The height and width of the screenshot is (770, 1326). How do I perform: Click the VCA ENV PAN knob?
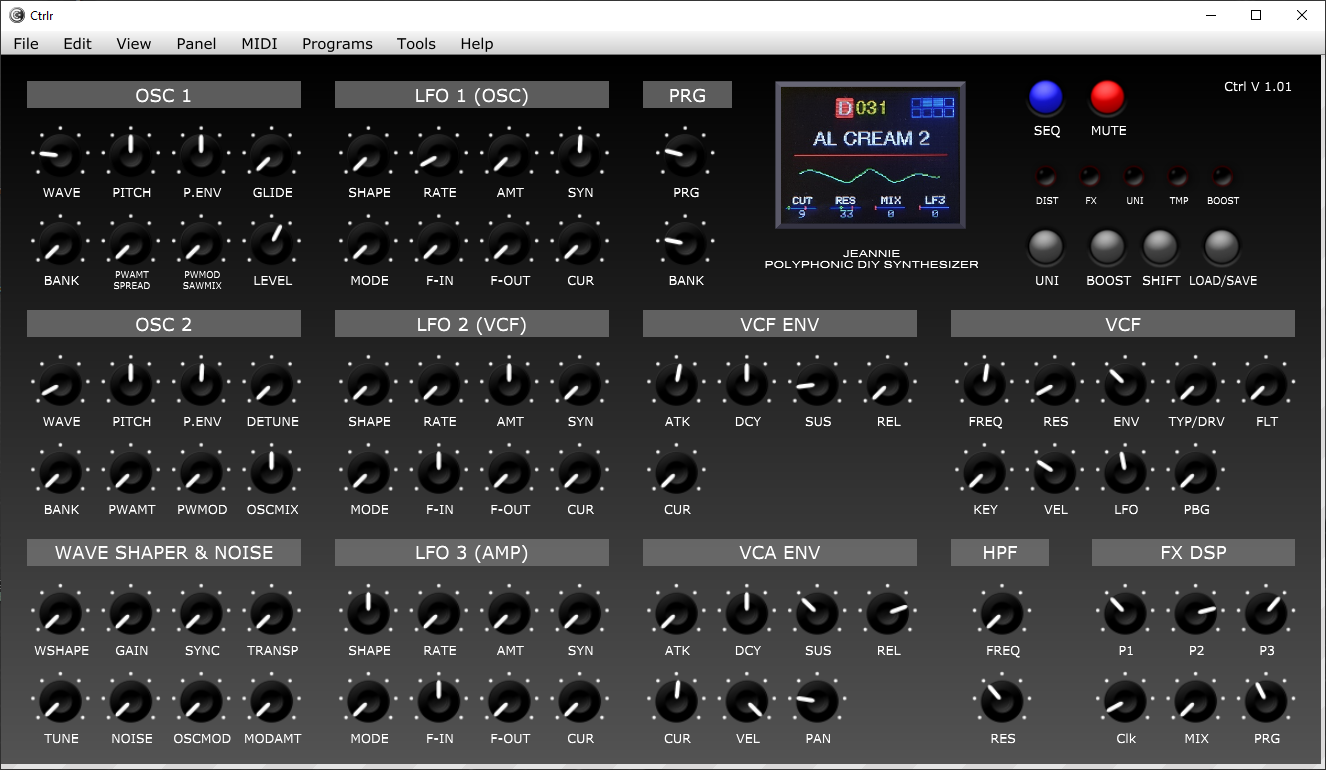coord(817,702)
